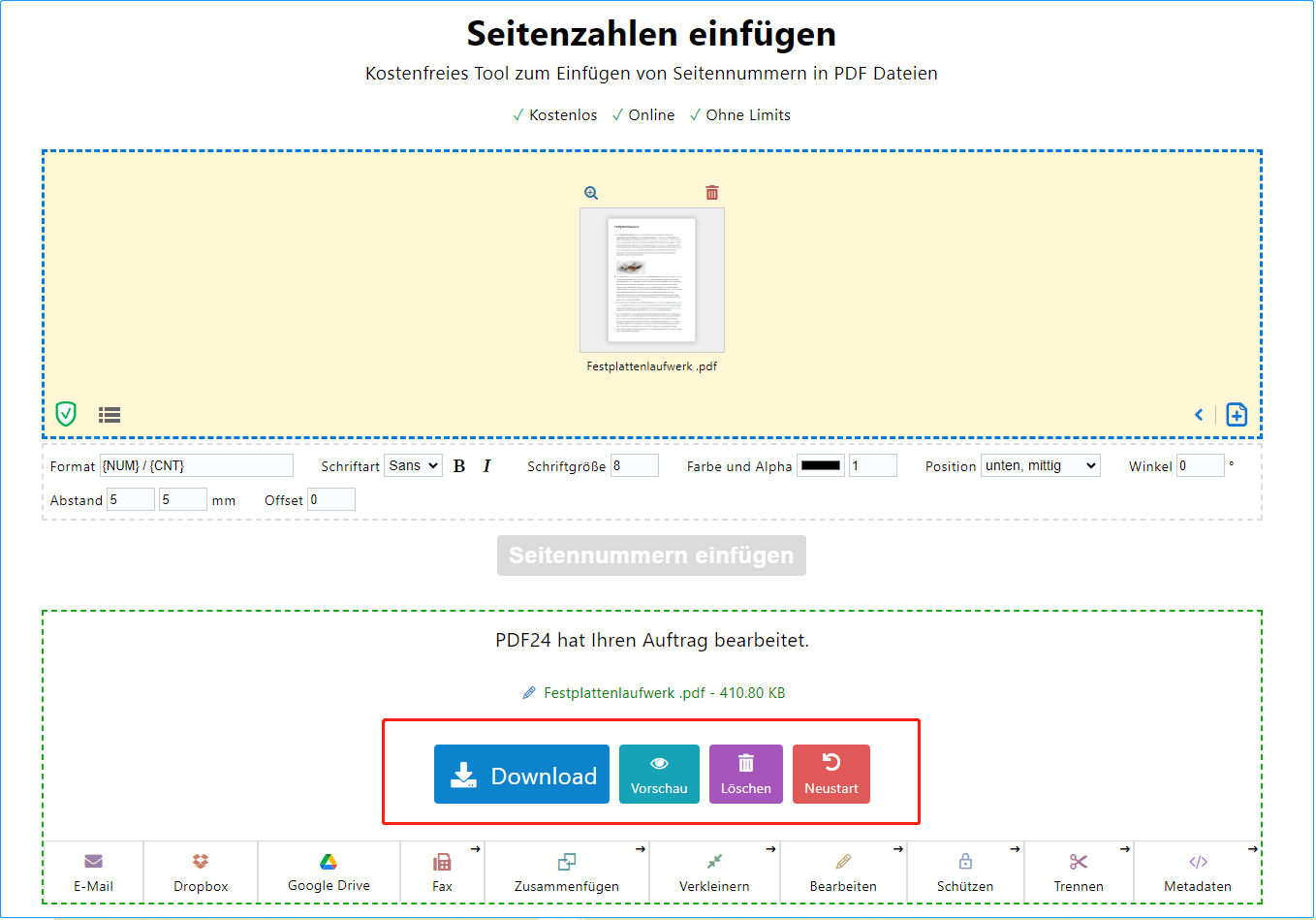The height and width of the screenshot is (920, 1316).
Task: Switch to list view of uploaded files
Action: (x=109, y=414)
